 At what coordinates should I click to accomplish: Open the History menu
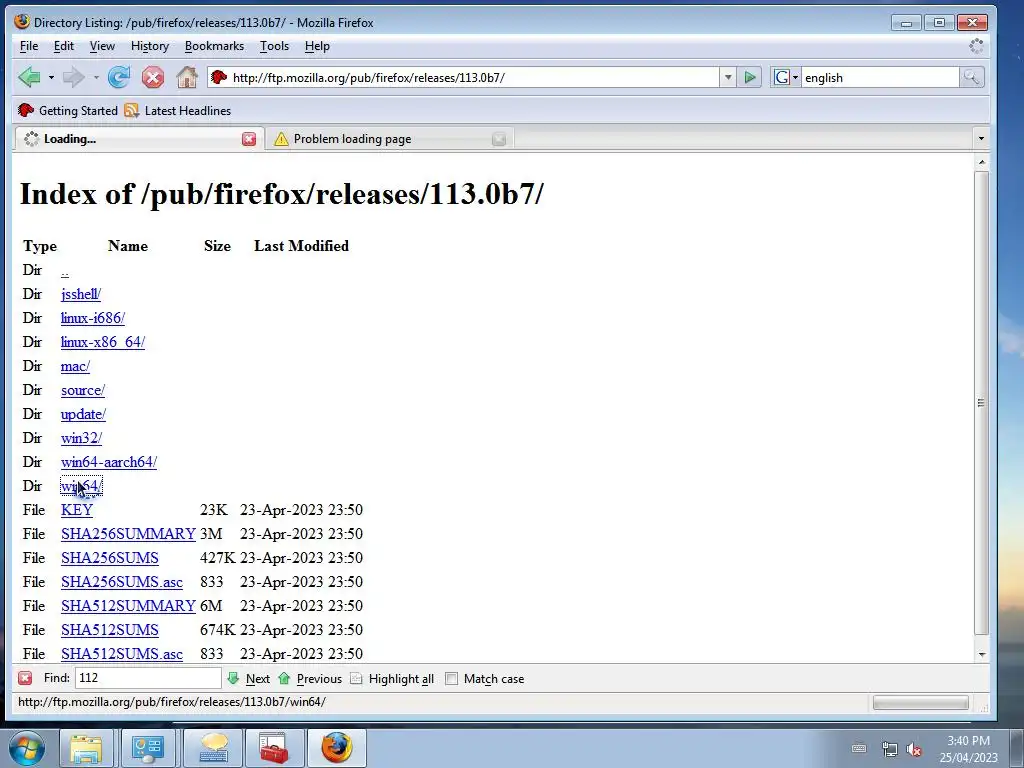pos(150,46)
